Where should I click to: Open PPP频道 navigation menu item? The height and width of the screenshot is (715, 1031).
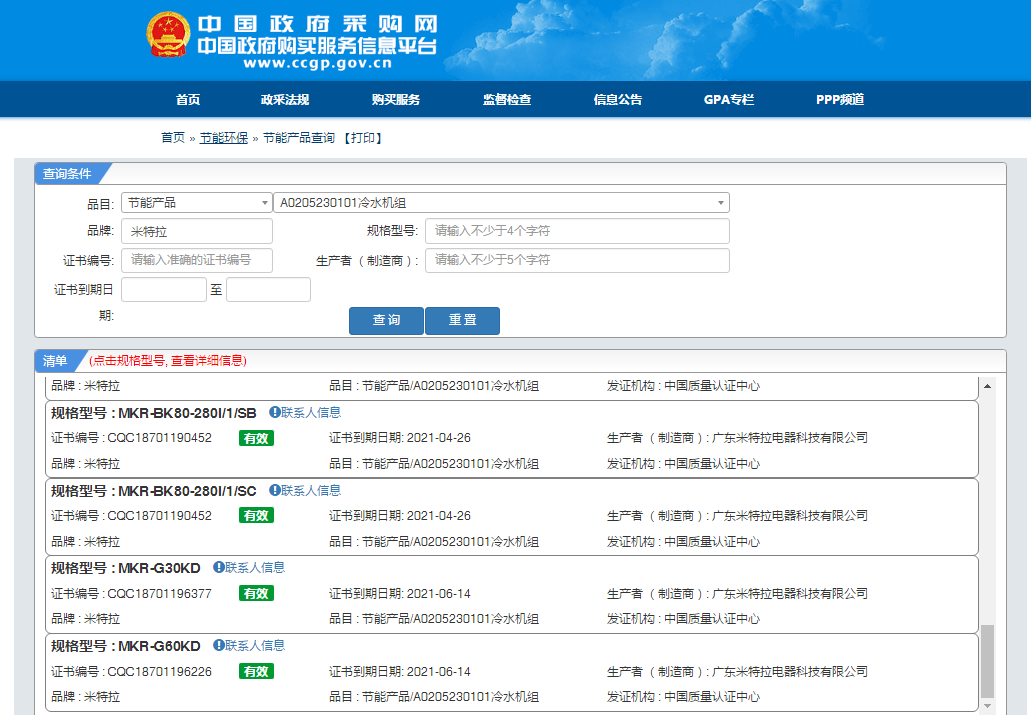(840, 99)
